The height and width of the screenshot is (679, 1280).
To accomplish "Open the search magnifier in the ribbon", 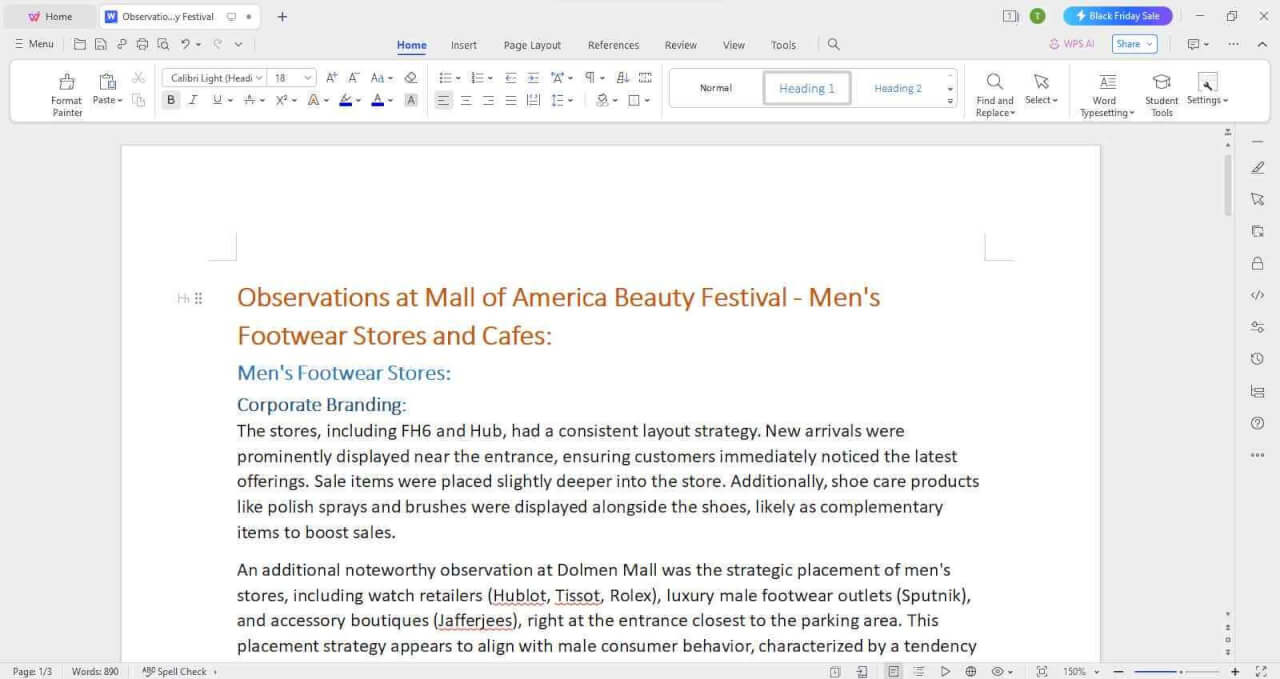I will pos(833,44).
